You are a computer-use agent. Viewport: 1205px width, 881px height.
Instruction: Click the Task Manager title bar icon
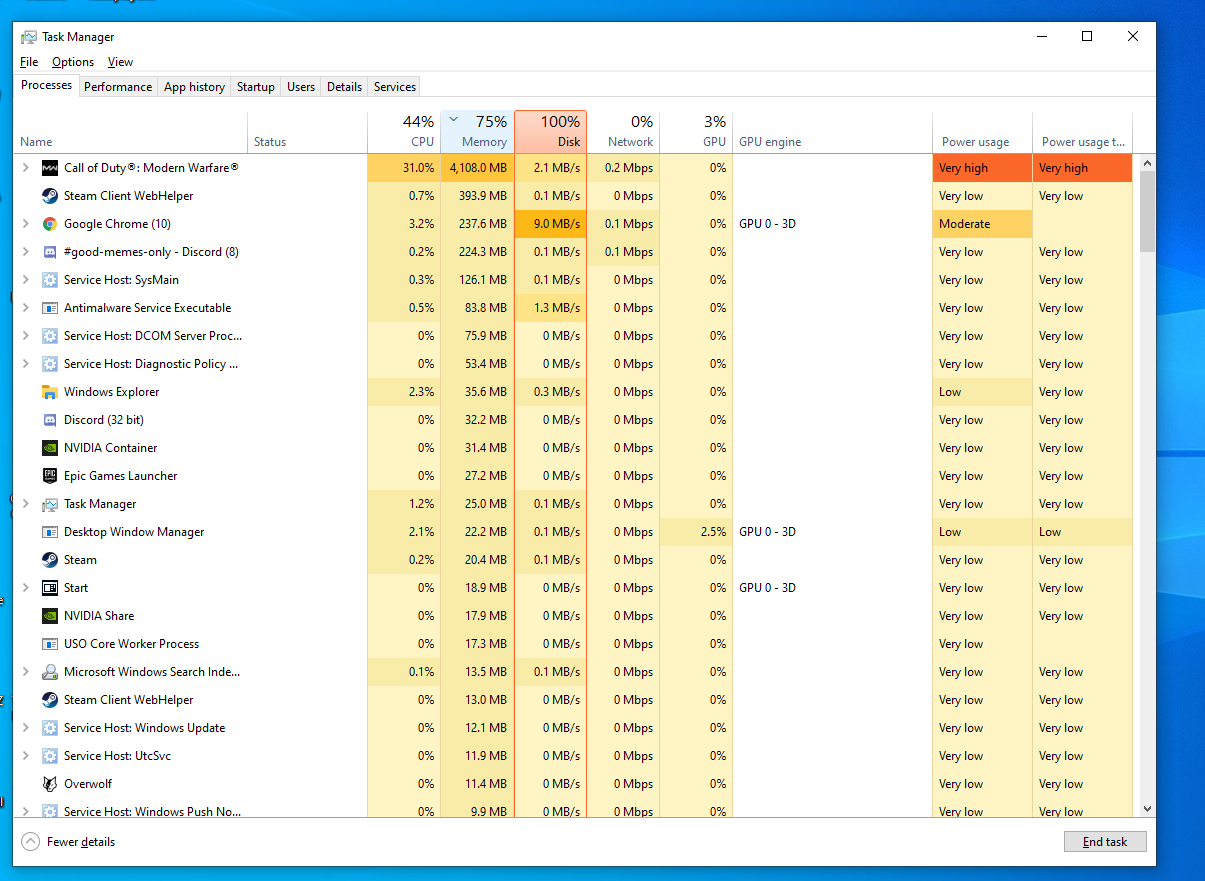click(29, 37)
